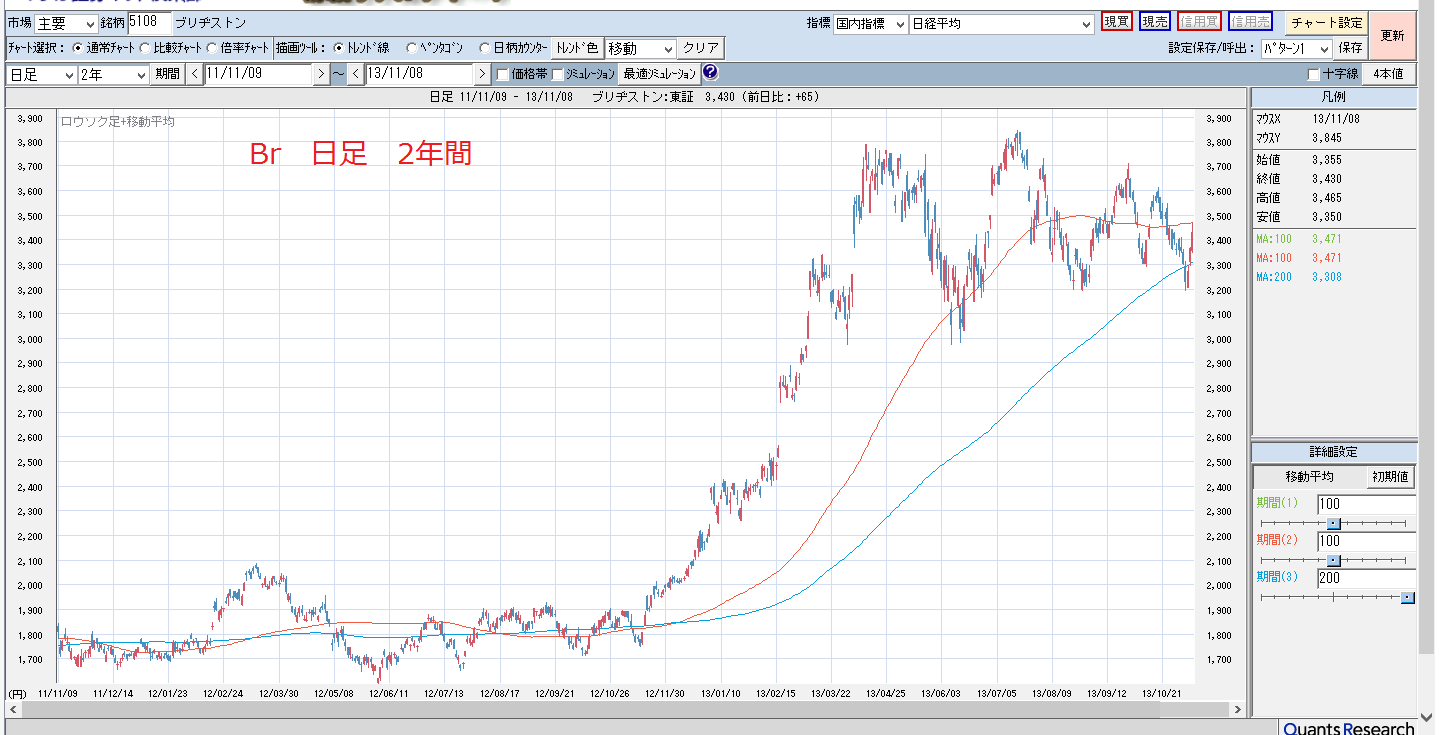The height and width of the screenshot is (735, 1441).
Task: Open the help question mark icon
Action: [x=710, y=73]
